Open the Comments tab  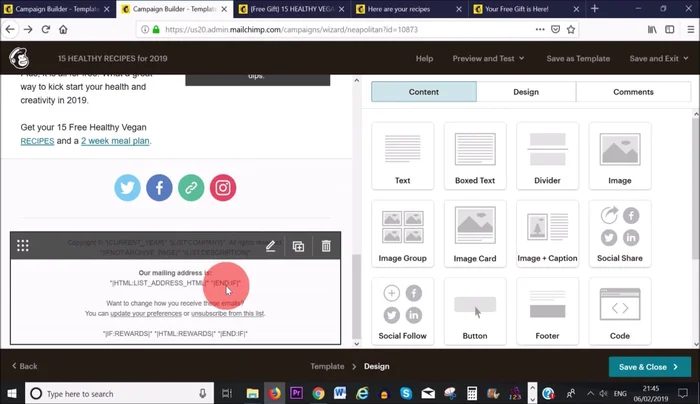(632, 92)
